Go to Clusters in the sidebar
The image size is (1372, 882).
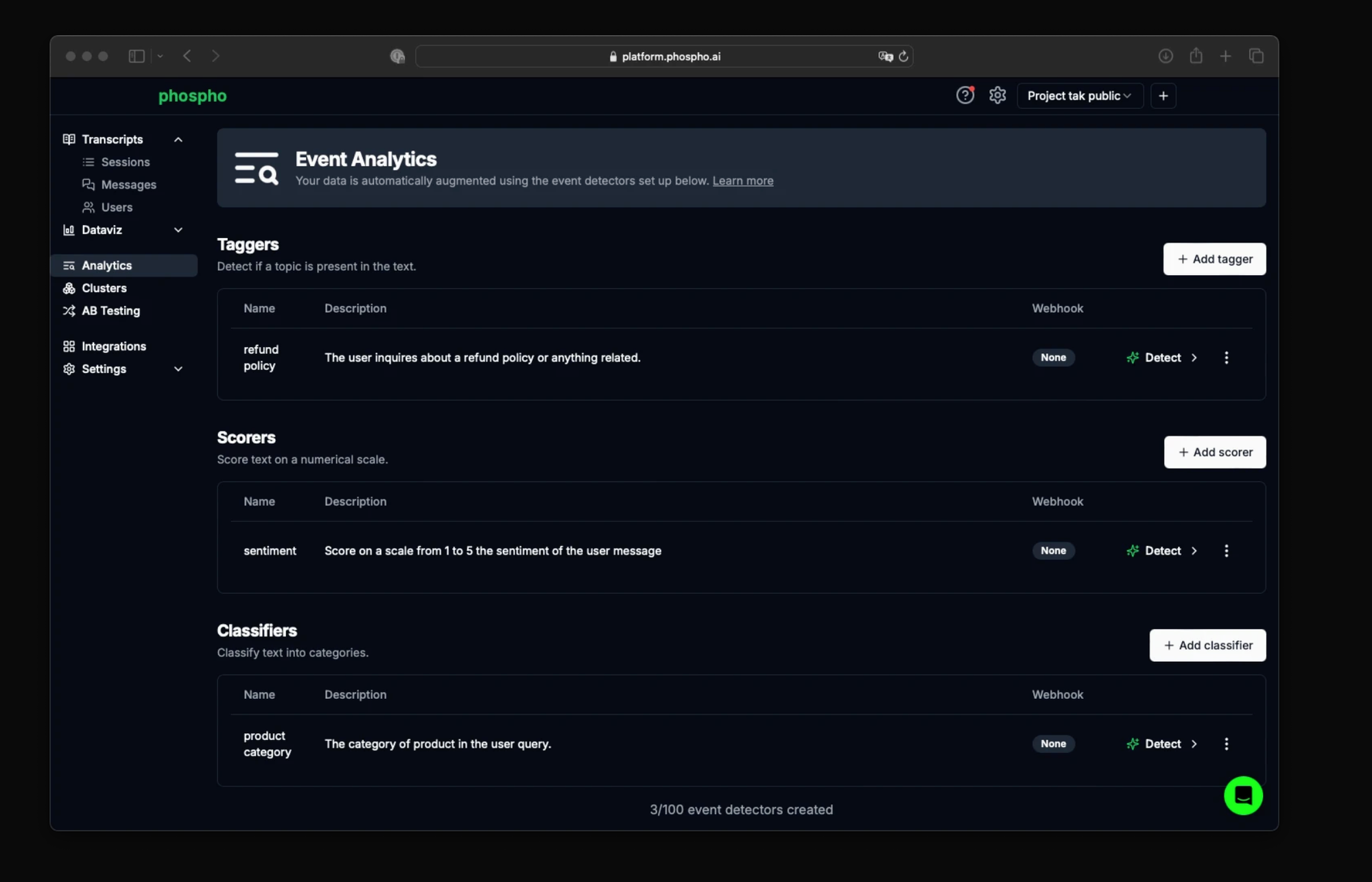[104, 288]
